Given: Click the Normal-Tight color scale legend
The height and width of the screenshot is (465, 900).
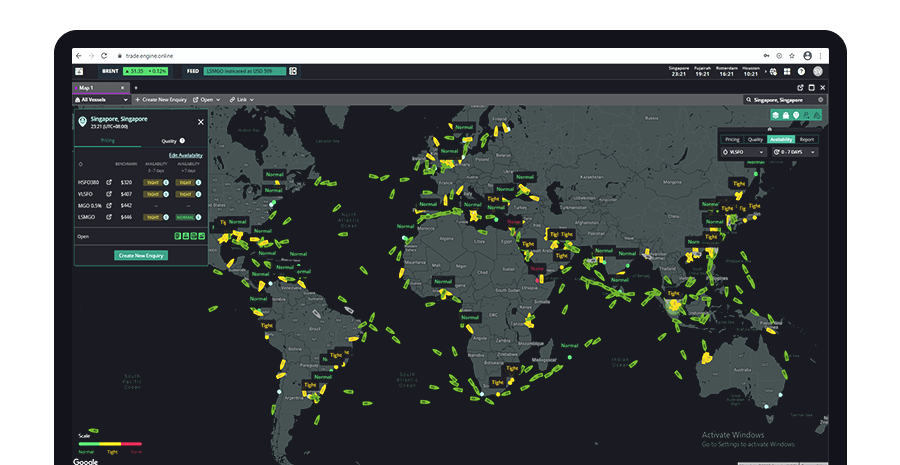Looking at the screenshot, I should 110,443.
